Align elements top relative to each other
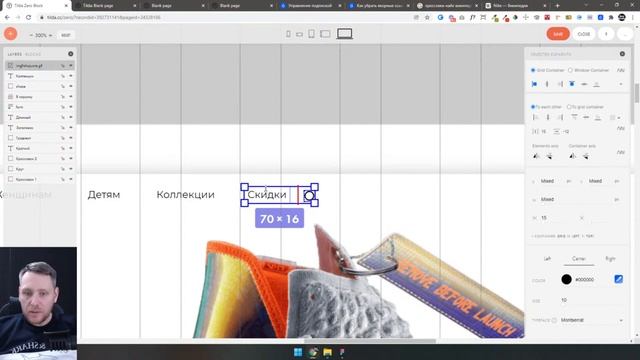 click(x=574, y=118)
